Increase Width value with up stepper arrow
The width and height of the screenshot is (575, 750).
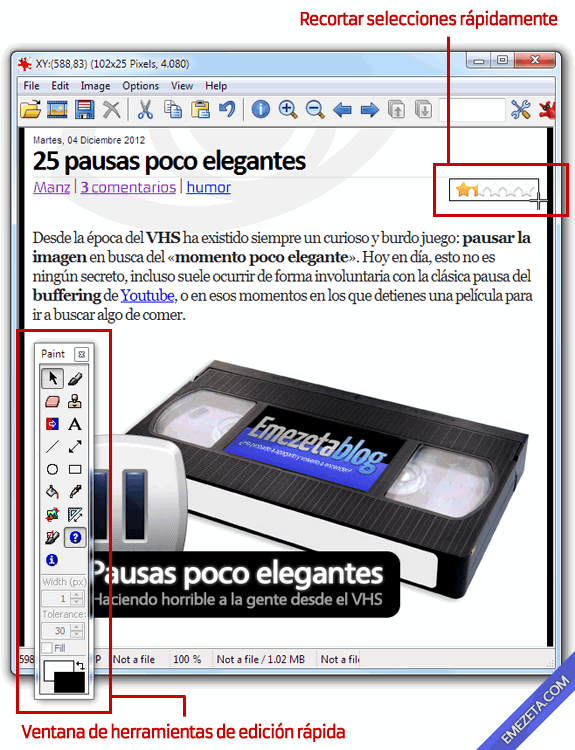point(77,595)
